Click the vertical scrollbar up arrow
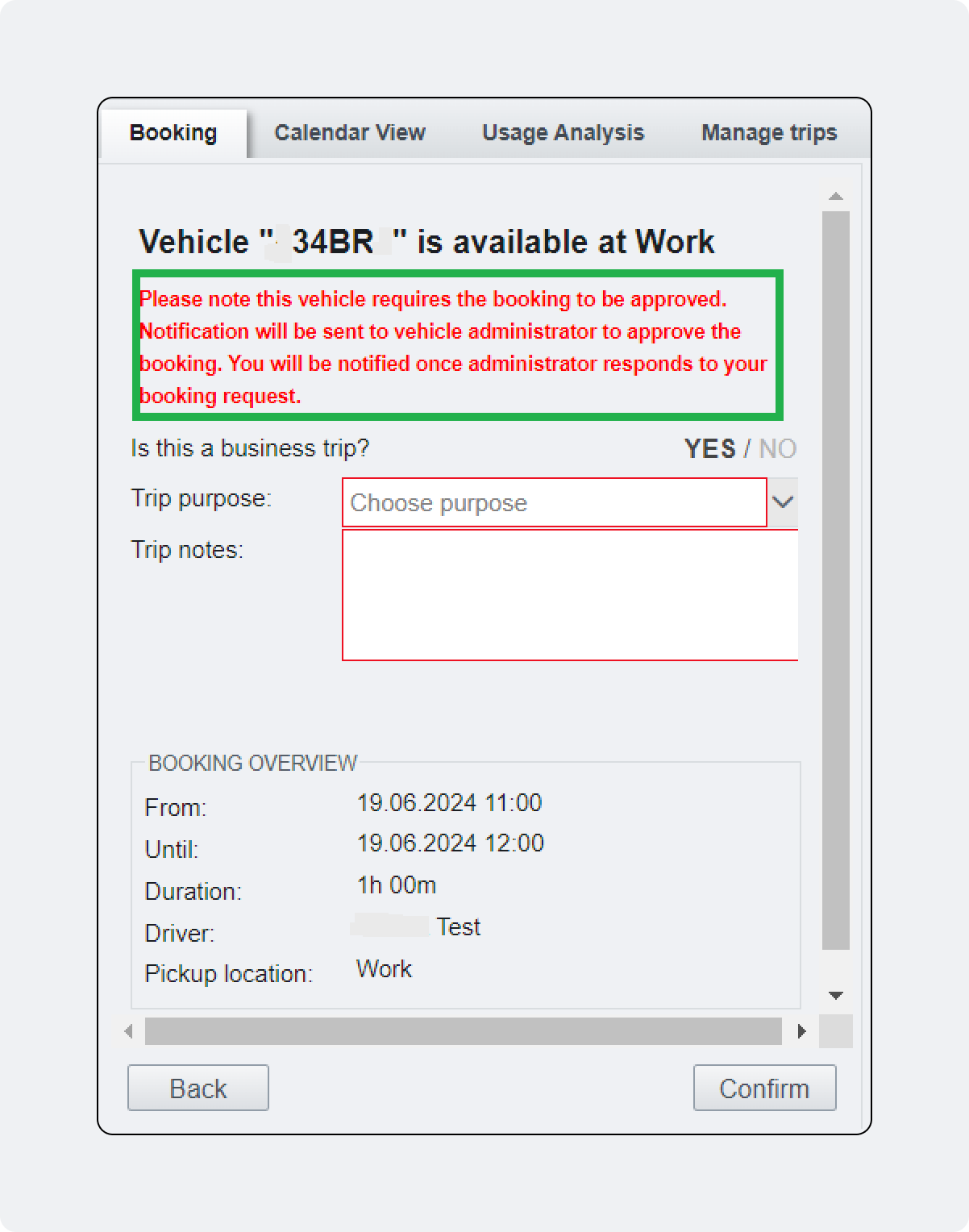The width and height of the screenshot is (969, 1232). pos(836,197)
